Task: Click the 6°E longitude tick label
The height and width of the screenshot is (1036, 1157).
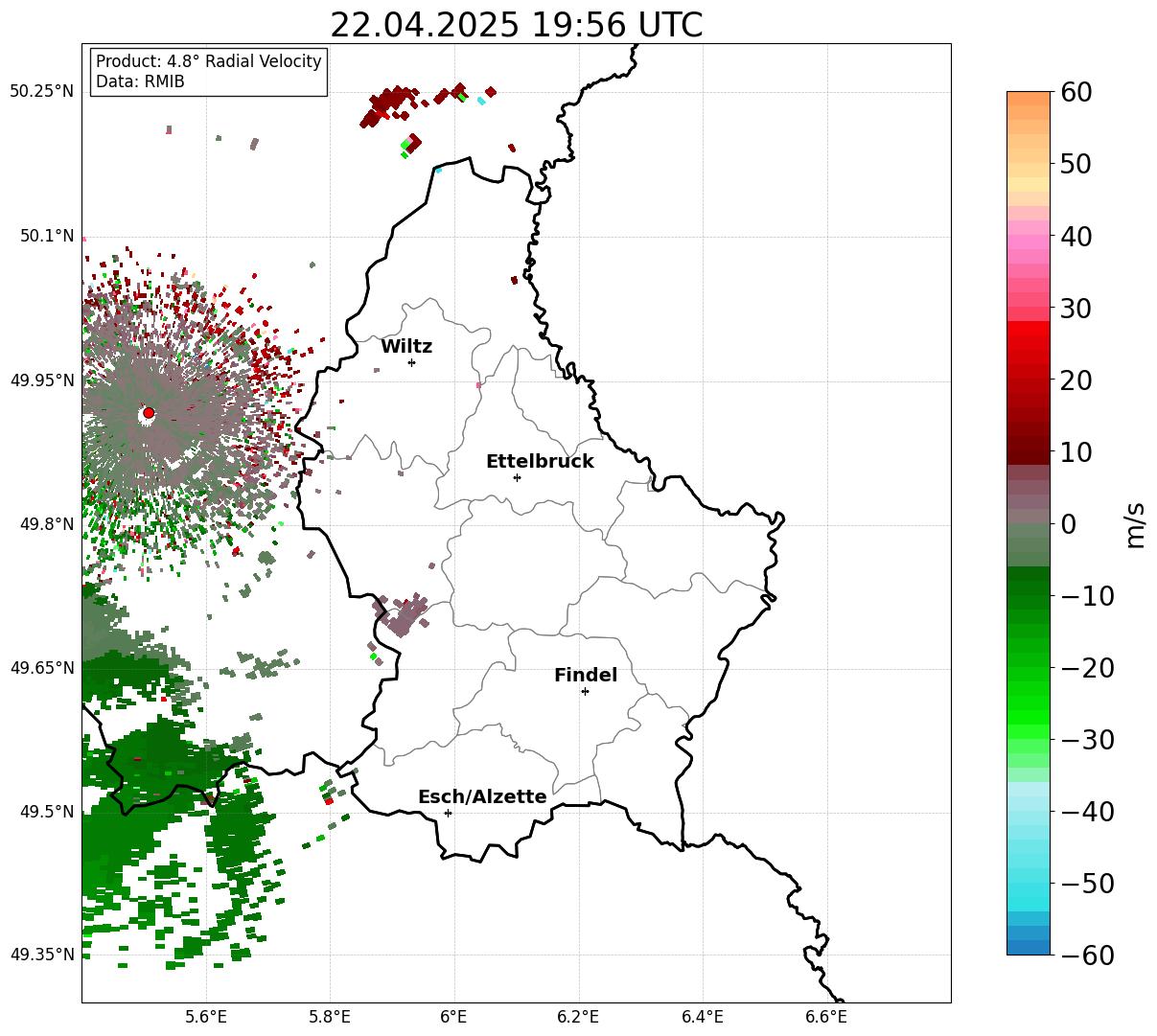Action: pyautogui.click(x=454, y=1018)
